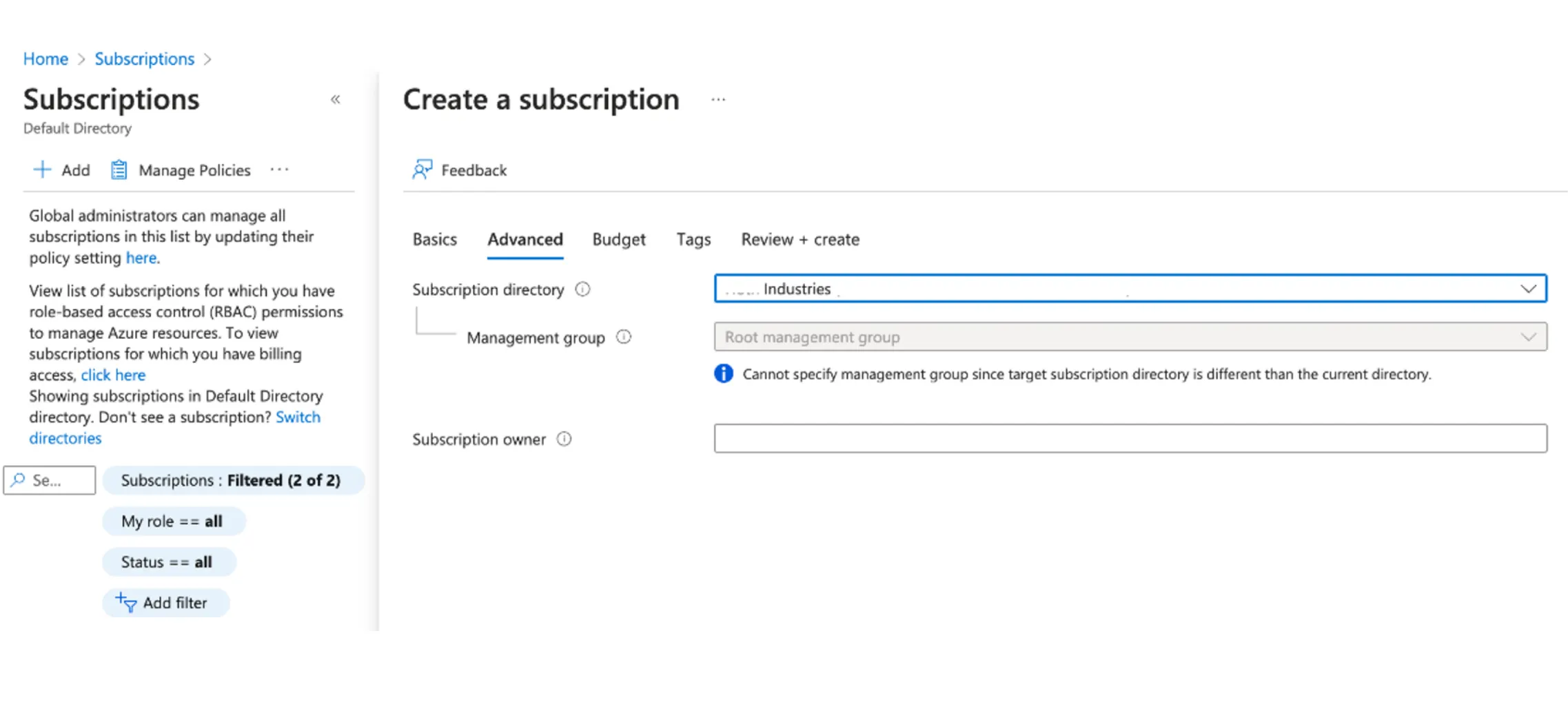Open the Root management group dropdown
Screen dimensions: 1568x702
pyautogui.click(x=1130, y=337)
